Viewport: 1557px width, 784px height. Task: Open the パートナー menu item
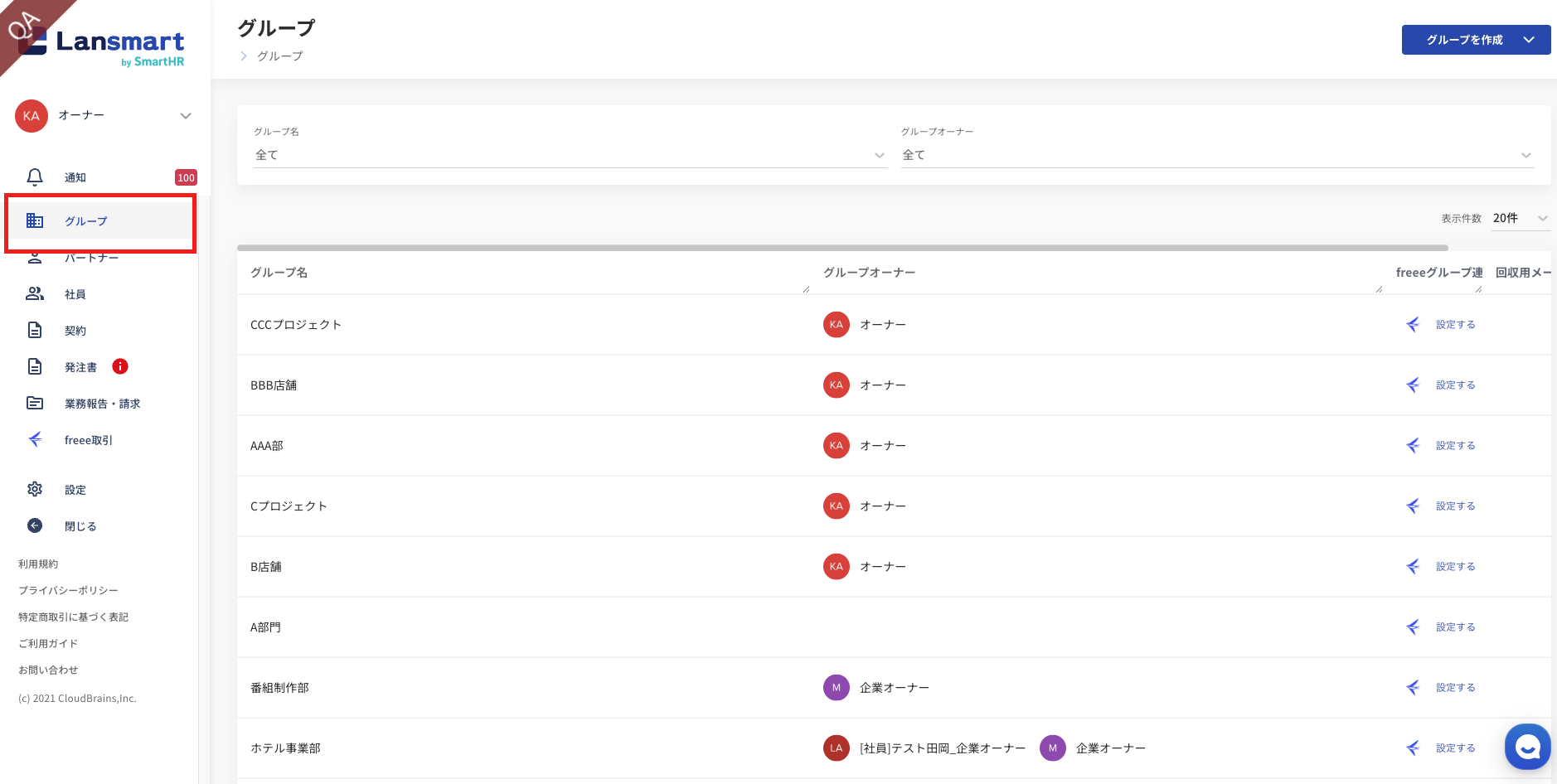pyautogui.click(x=92, y=259)
